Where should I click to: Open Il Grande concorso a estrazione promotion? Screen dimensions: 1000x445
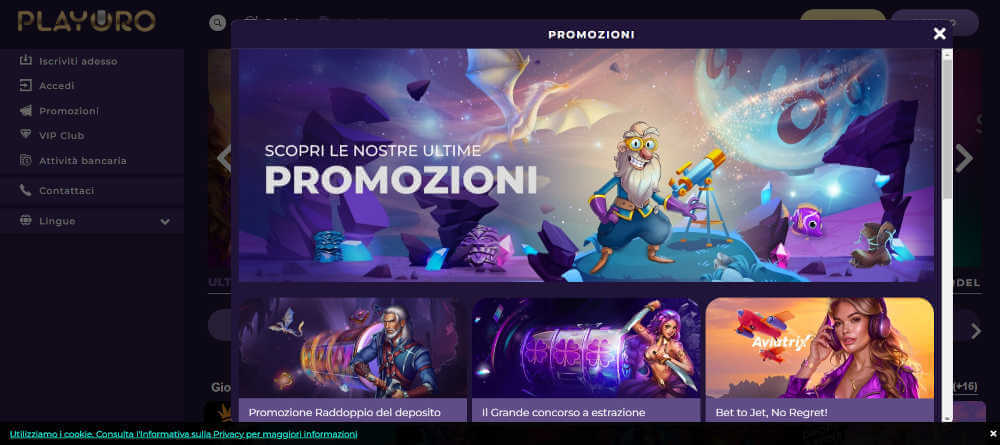[x=586, y=360]
